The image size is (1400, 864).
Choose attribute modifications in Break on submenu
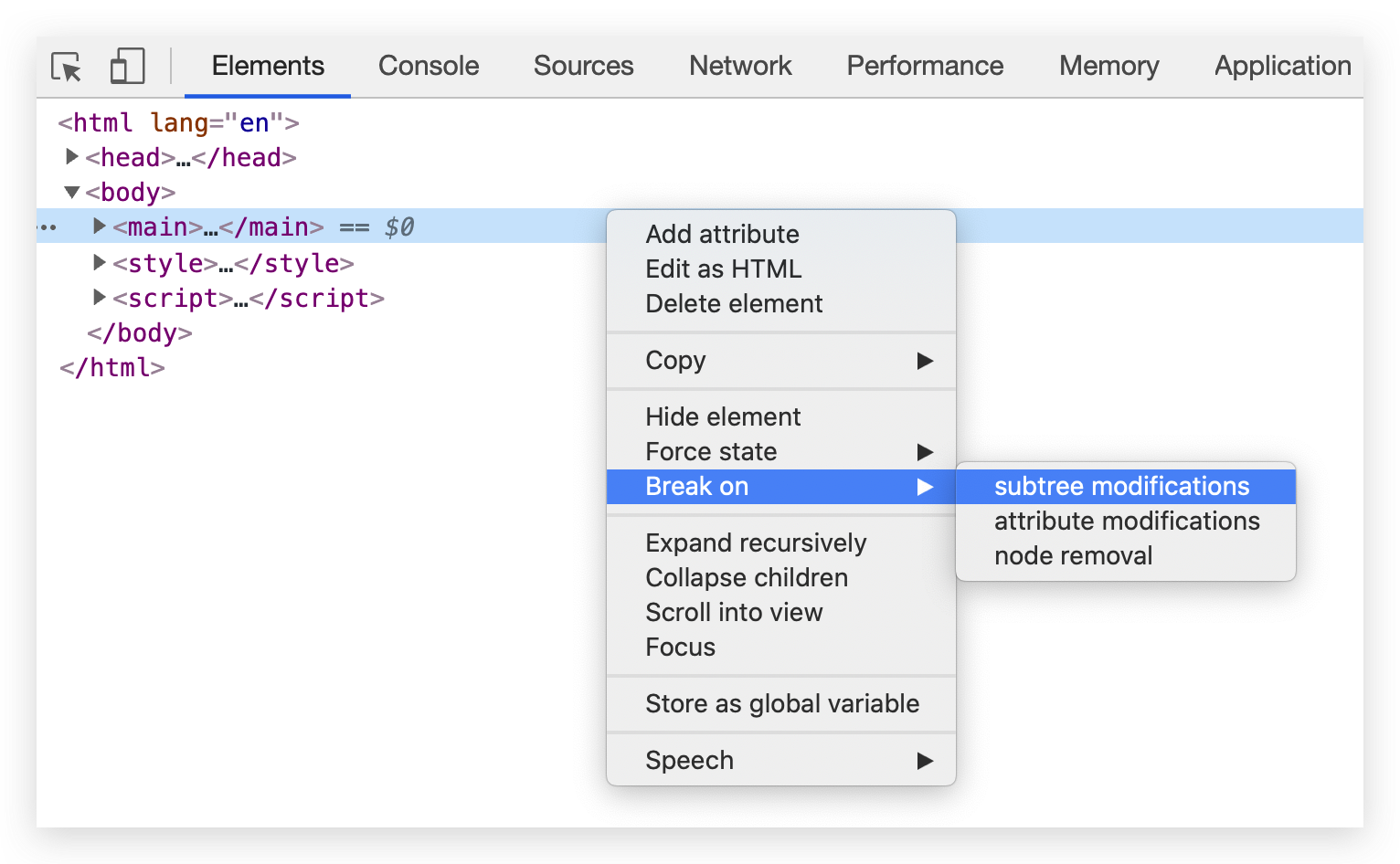pos(1126,522)
